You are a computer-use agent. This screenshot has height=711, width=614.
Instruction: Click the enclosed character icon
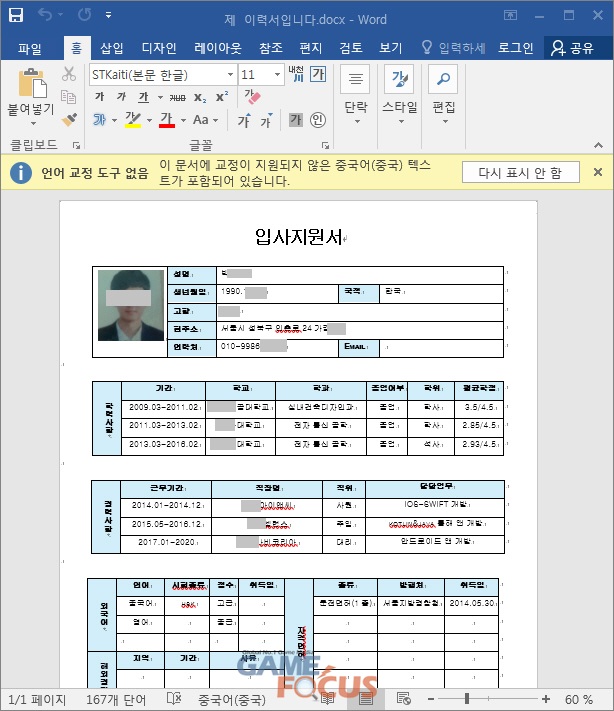318,120
